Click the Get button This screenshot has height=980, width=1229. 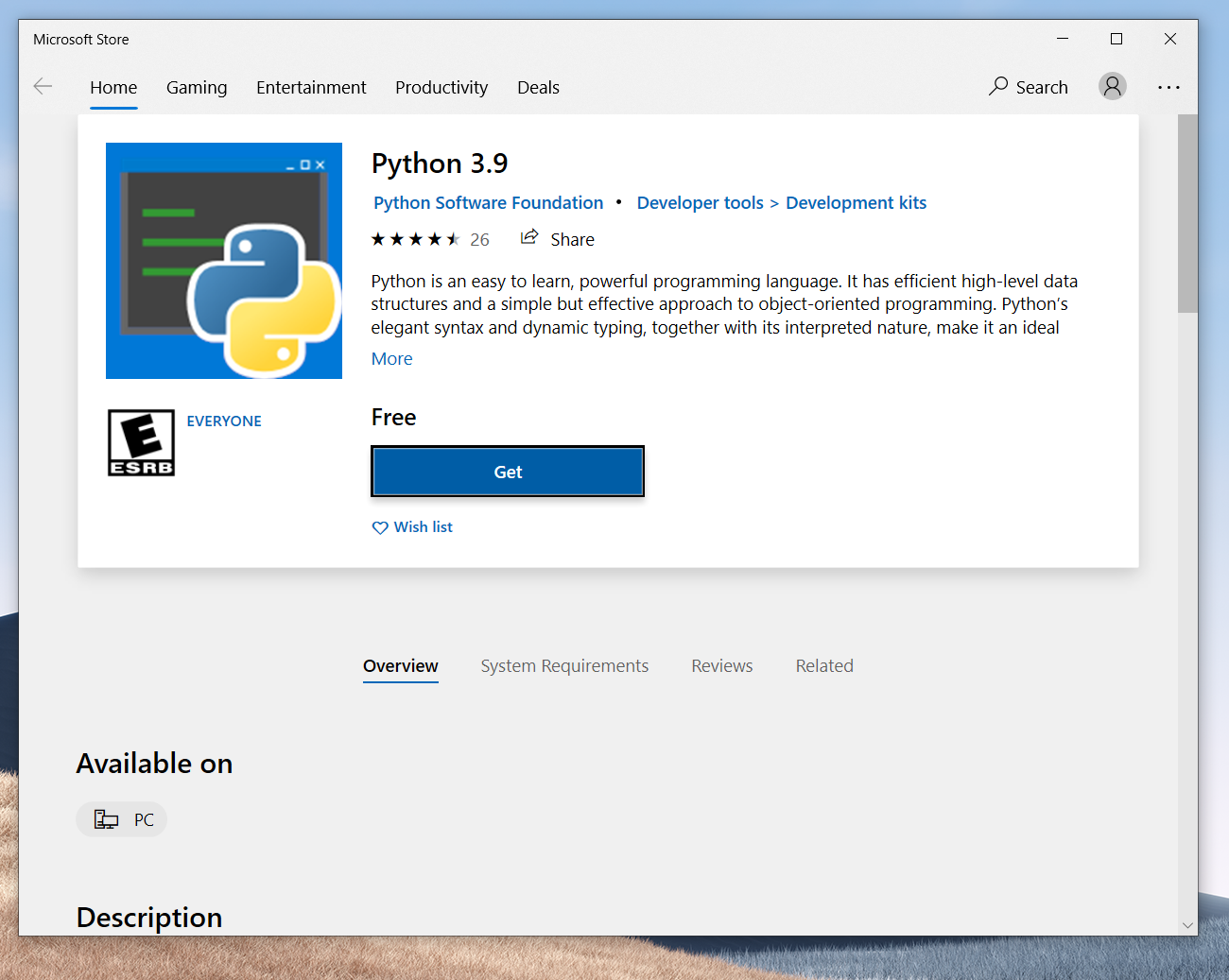pos(508,472)
